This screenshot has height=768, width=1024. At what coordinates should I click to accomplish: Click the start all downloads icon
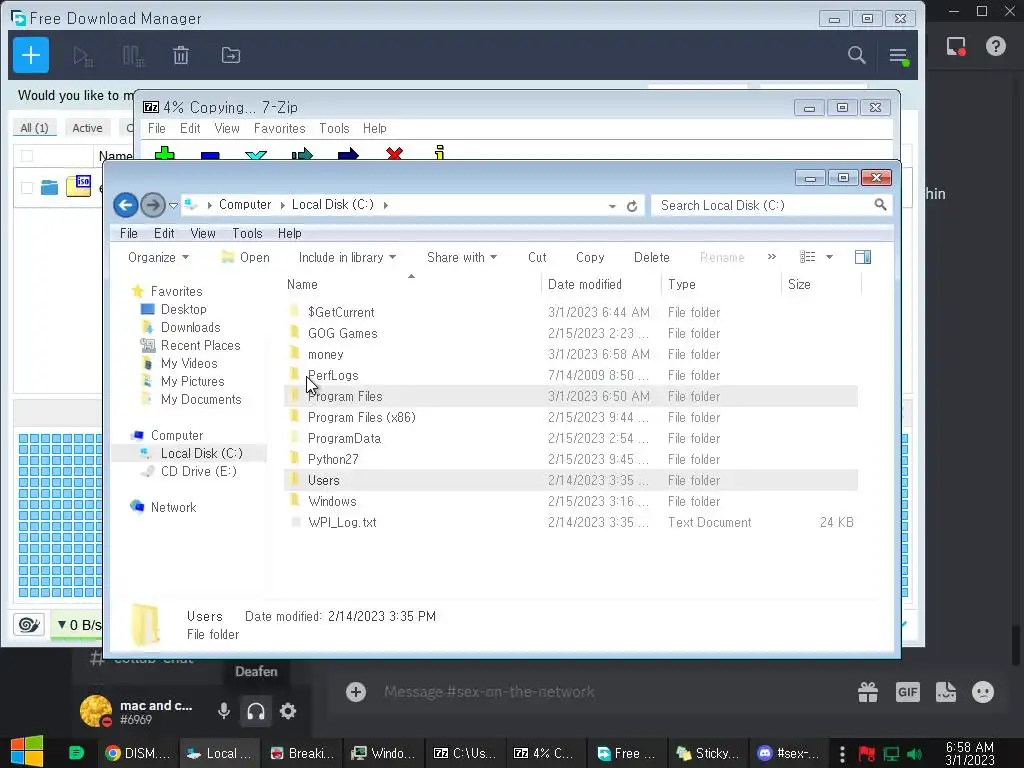pos(83,56)
